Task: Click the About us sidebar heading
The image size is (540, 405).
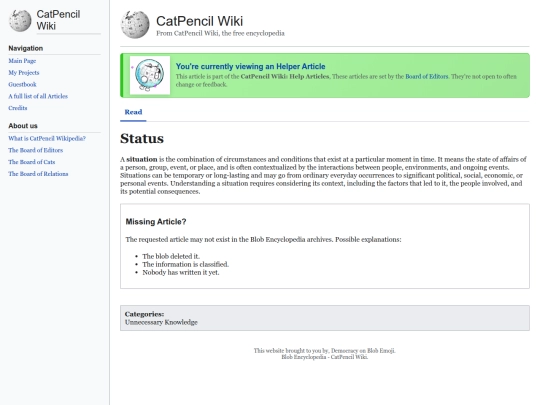Action: click(23, 126)
